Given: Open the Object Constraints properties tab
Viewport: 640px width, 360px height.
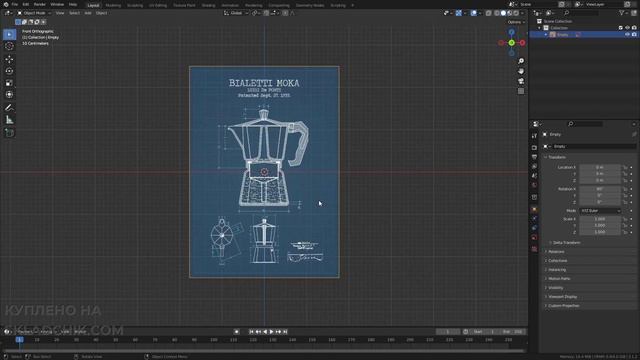Looking at the screenshot, I should (x=534, y=228).
